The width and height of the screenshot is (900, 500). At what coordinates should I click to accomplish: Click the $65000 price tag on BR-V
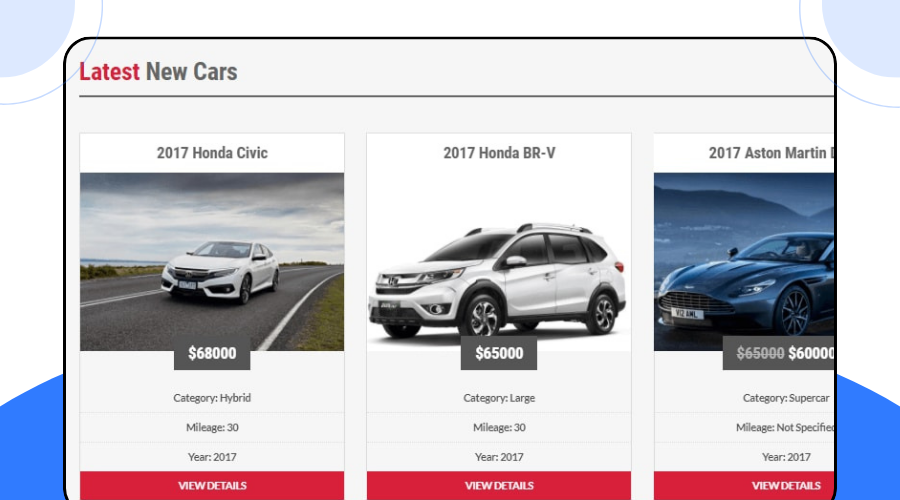pyautogui.click(x=499, y=353)
